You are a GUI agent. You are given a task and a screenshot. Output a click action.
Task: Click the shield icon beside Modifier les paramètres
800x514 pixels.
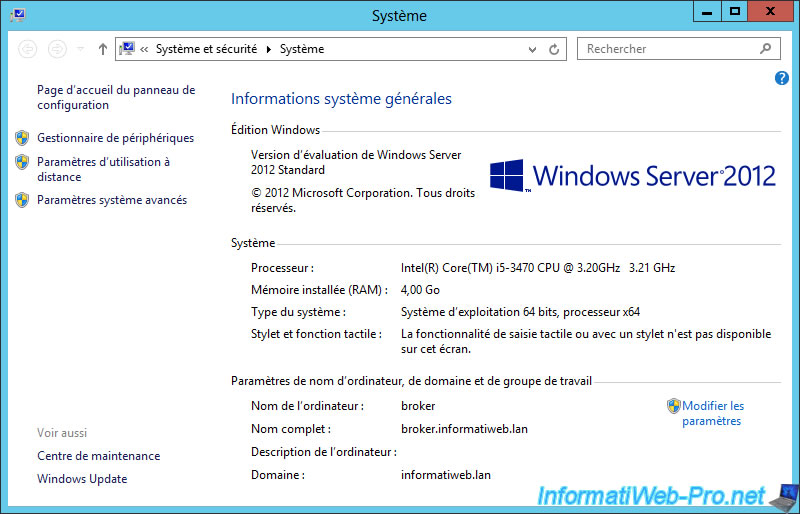point(674,406)
